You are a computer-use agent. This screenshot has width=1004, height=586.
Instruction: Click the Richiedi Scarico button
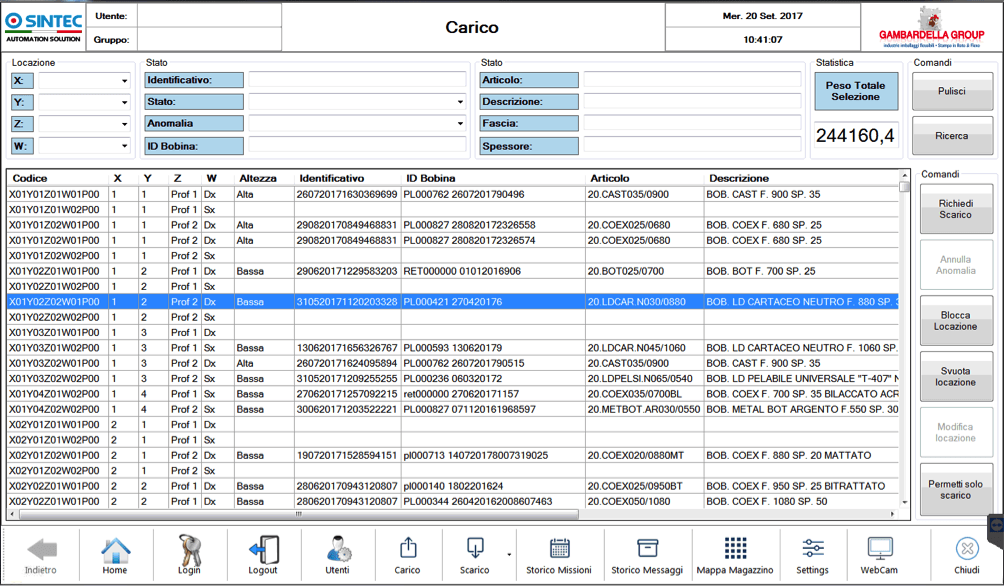click(956, 209)
